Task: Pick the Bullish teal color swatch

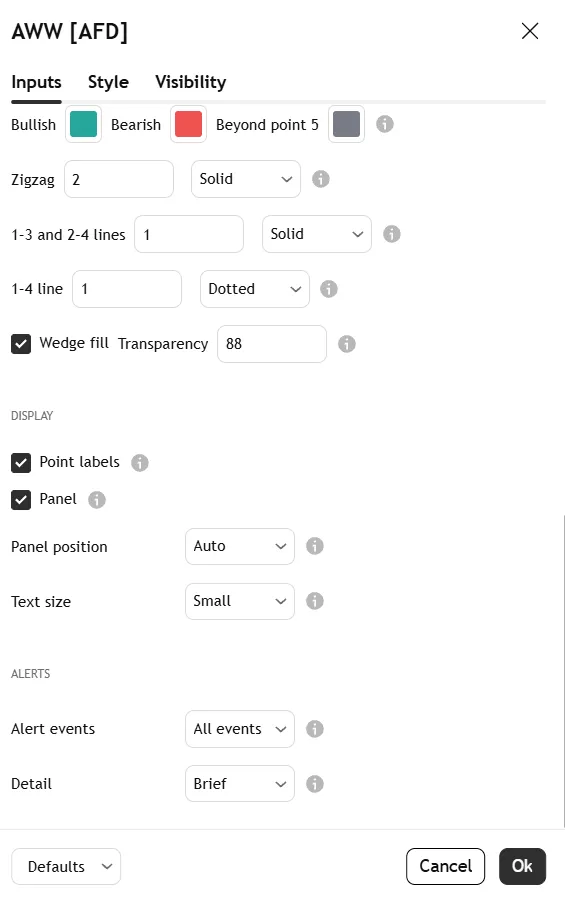Action: click(x=83, y=124)
